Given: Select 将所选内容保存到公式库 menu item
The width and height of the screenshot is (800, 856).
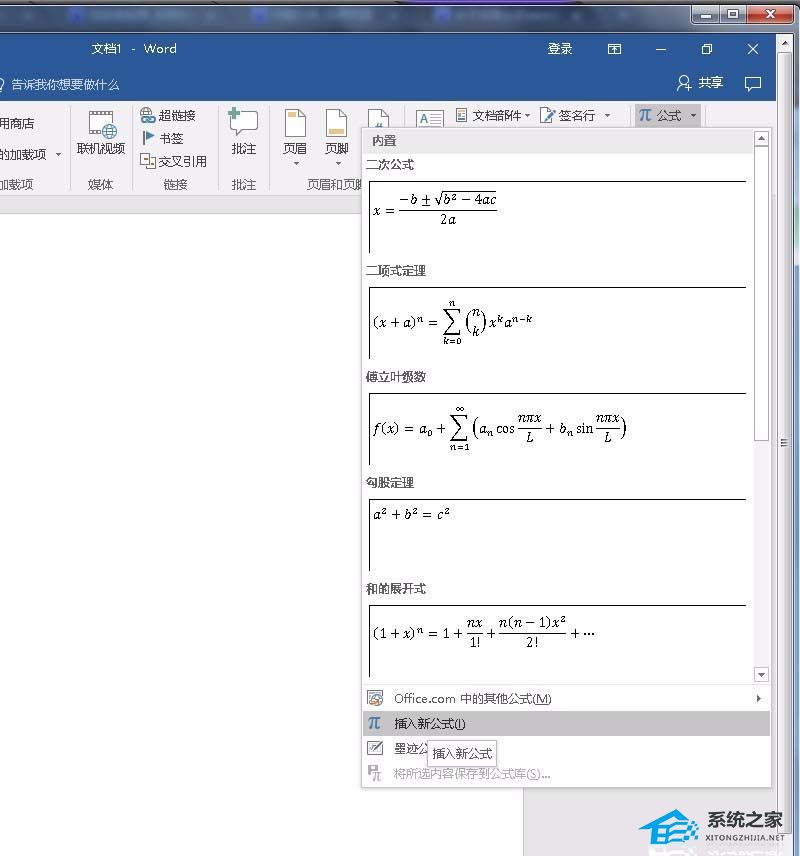Looking at the screenshot, I should [566, 773].
